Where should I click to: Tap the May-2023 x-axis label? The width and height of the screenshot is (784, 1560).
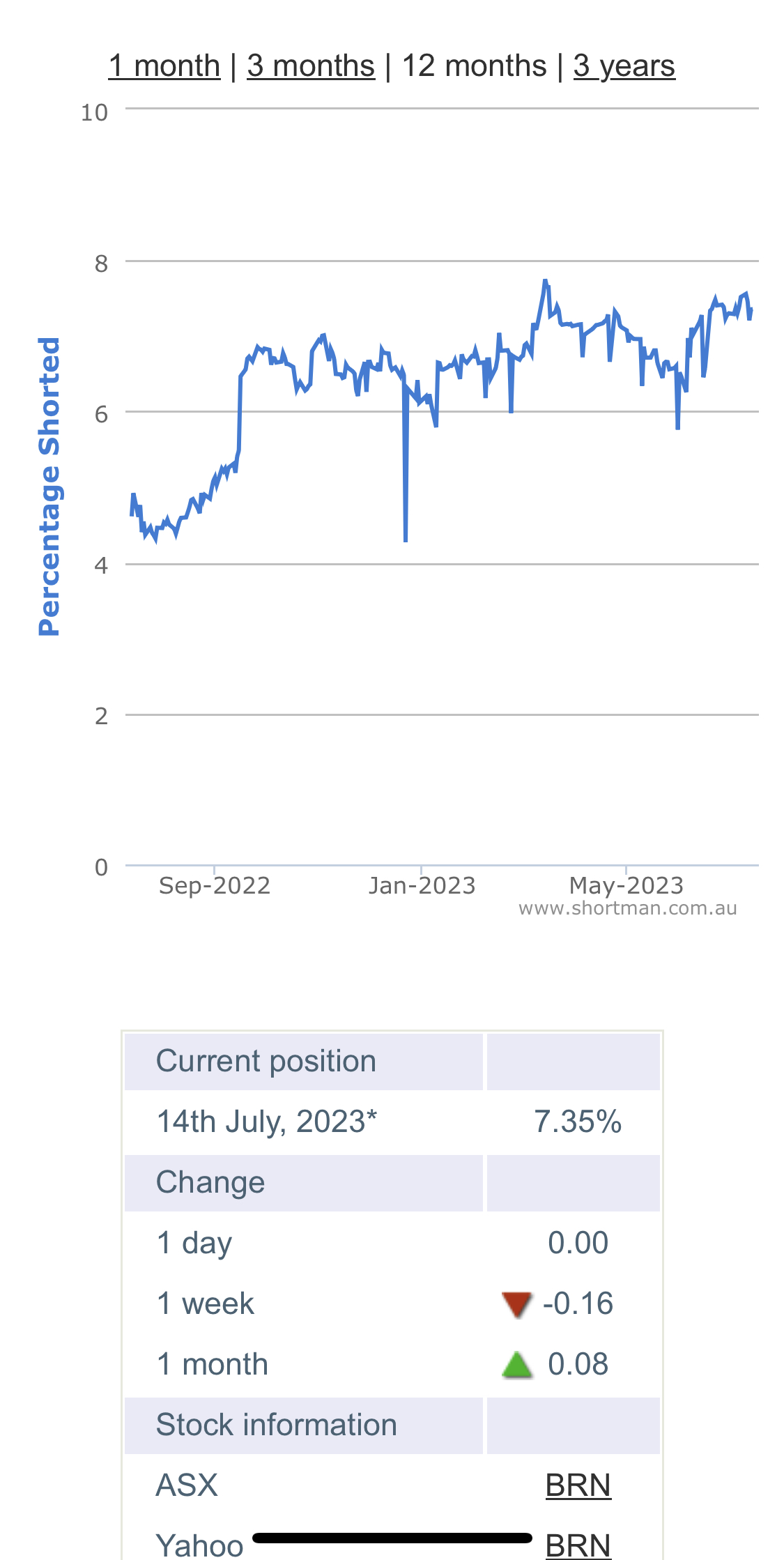tap(626, 885)
